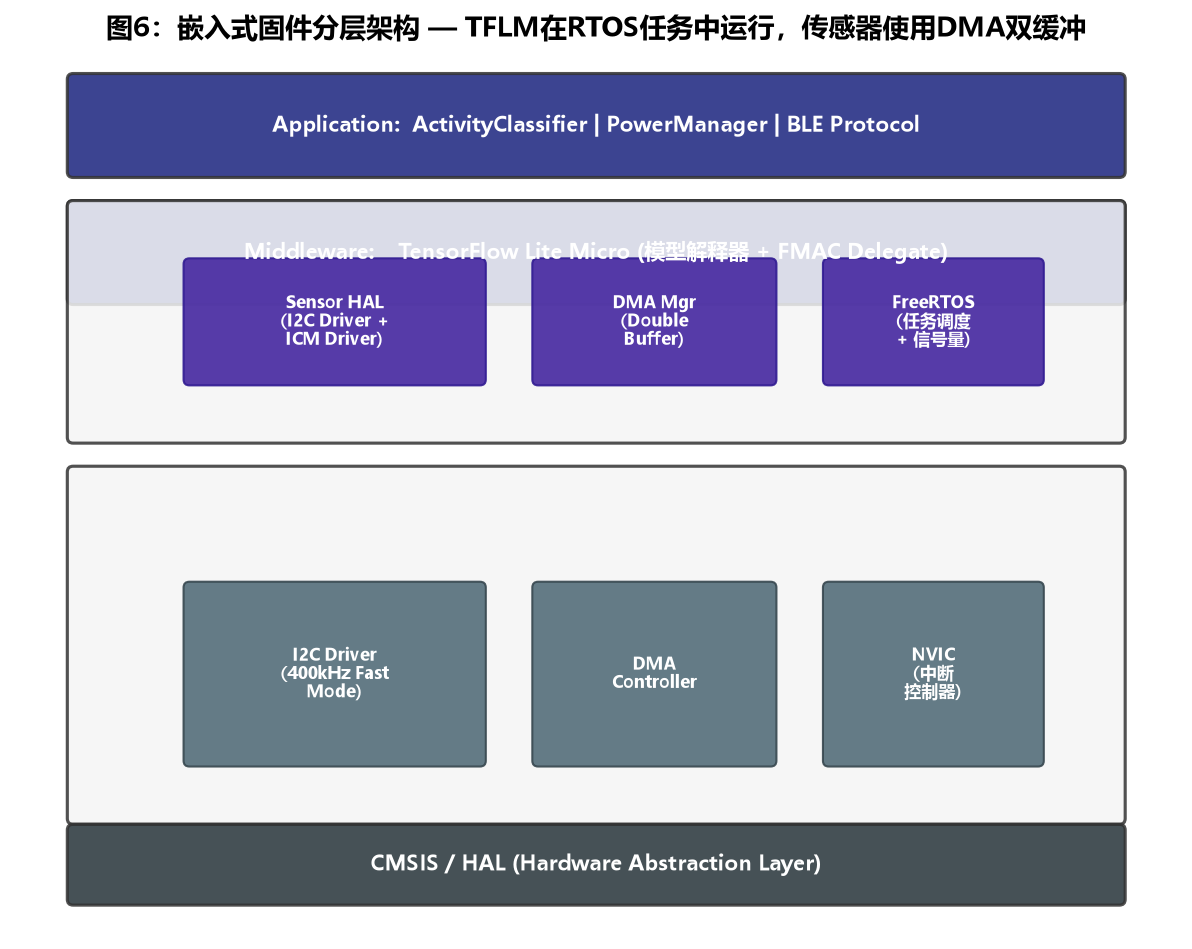Select the FreeRTOS 任务调度 block
1192x949 pixels.
click(x=934, y=322)
